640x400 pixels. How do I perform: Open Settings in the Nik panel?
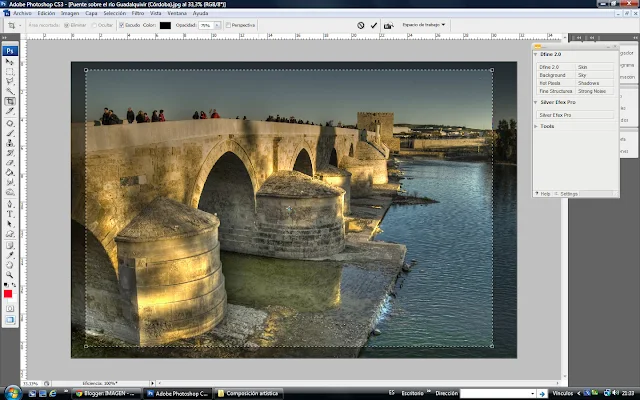[x=566, y=194]
